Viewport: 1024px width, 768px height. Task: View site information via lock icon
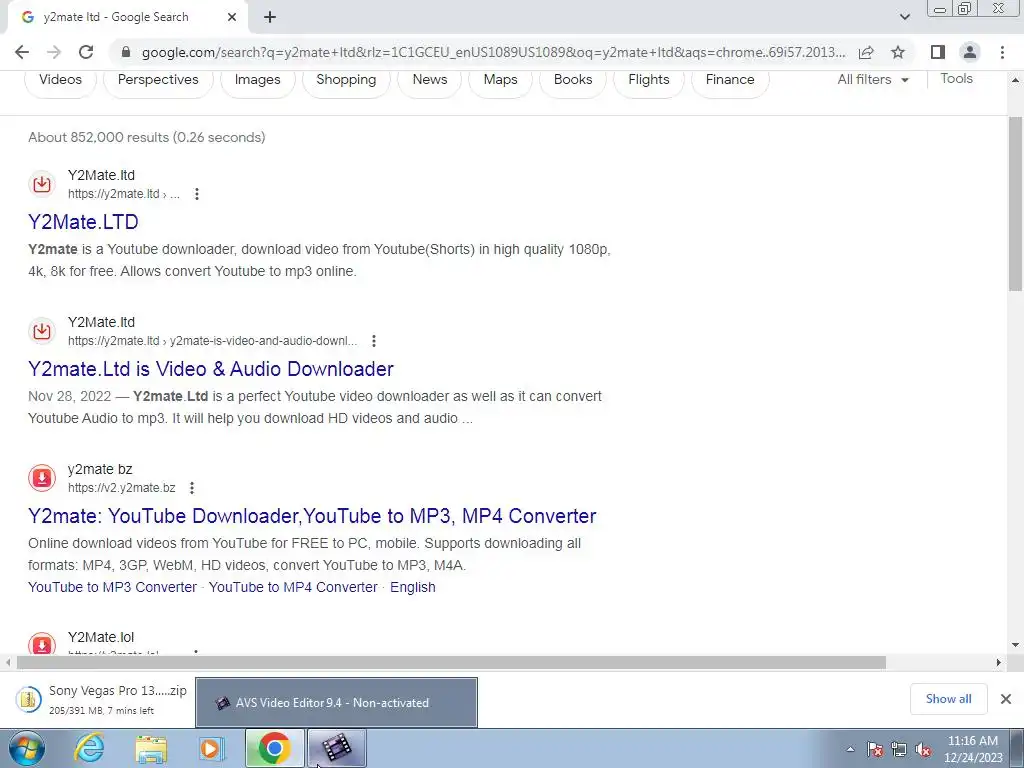click(x=126, y=52)
